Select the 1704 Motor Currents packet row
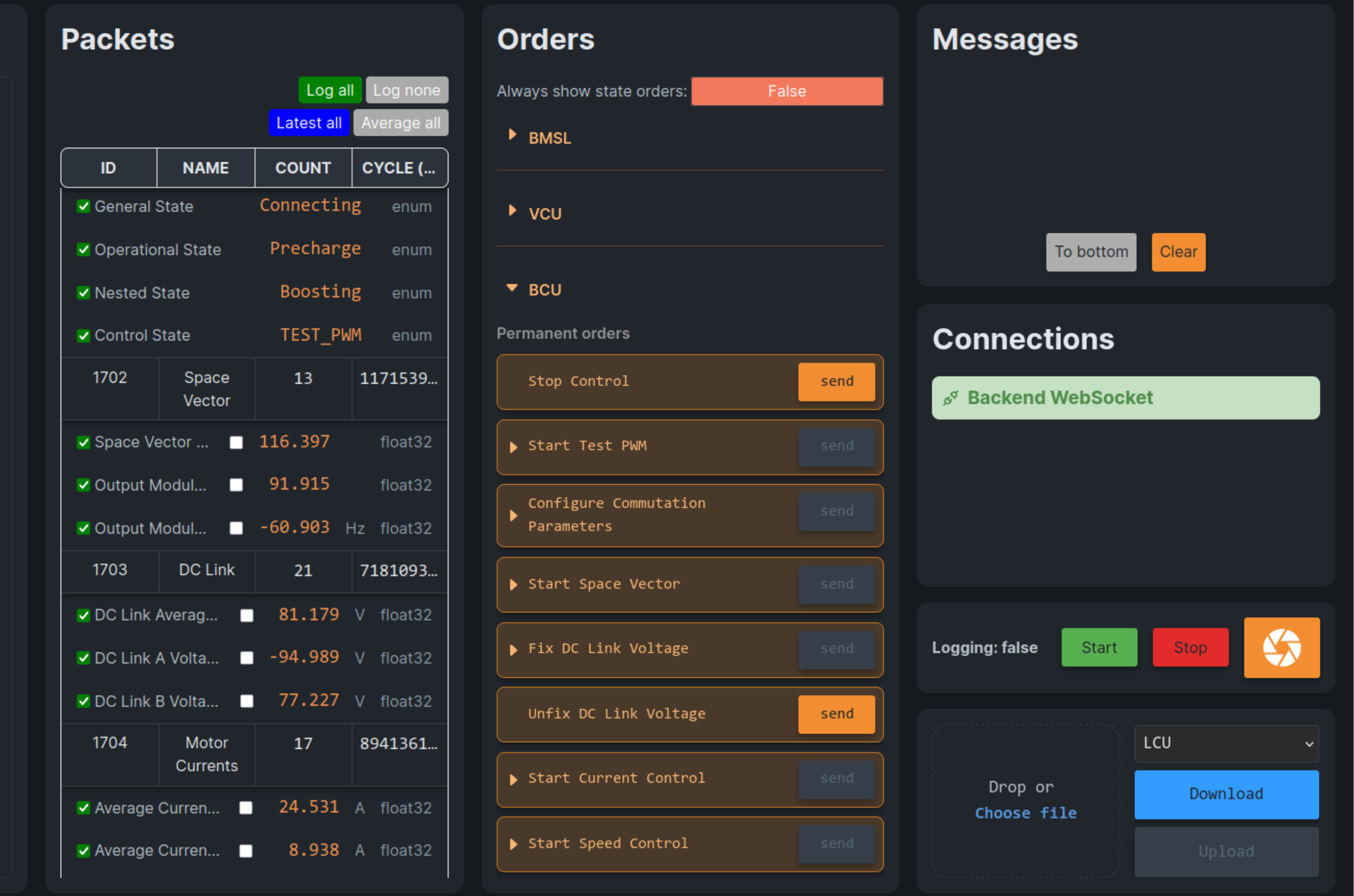Screen dimensions: 1354x896 [x=255, y=755]
